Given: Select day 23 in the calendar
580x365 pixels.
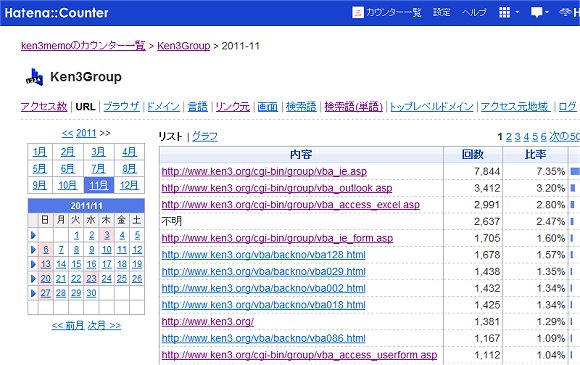Looking at the screenshot, I should click(91, 278).
